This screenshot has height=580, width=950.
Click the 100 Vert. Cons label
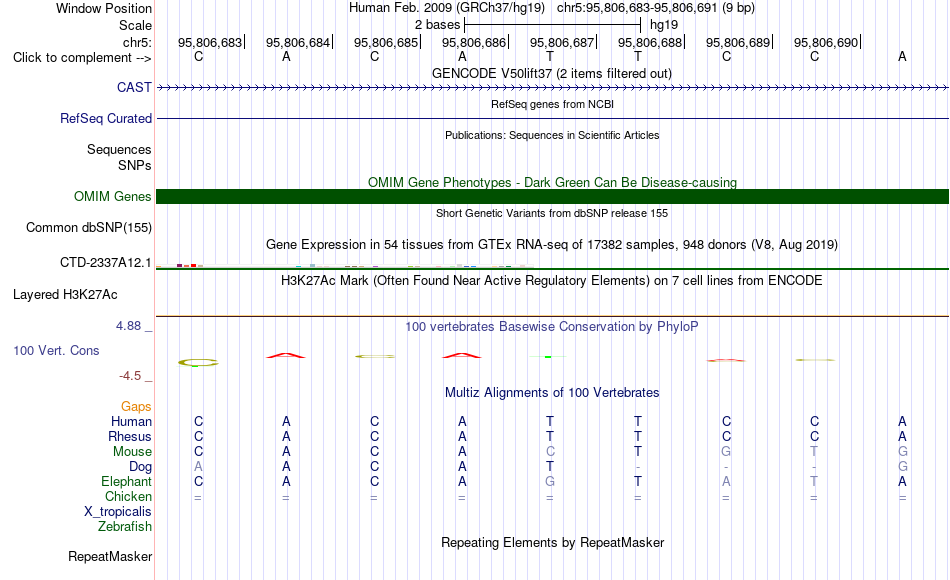pyautogui.click(x=56, y=350)
